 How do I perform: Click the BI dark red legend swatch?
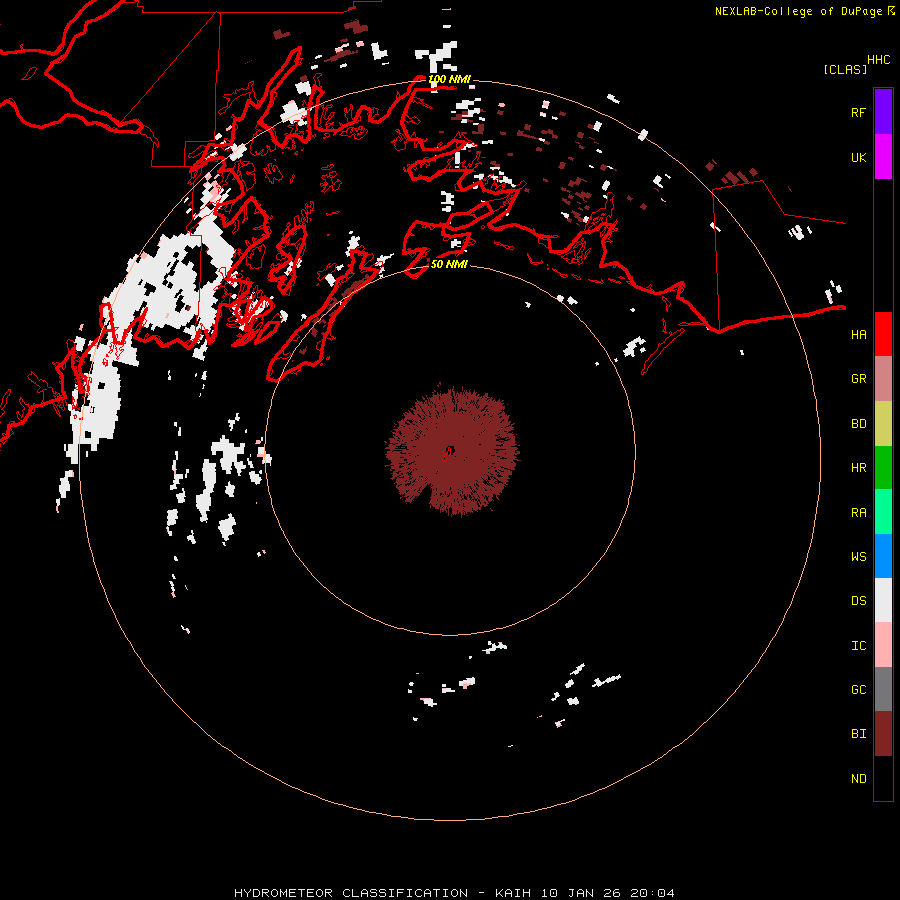click(883, 734)
